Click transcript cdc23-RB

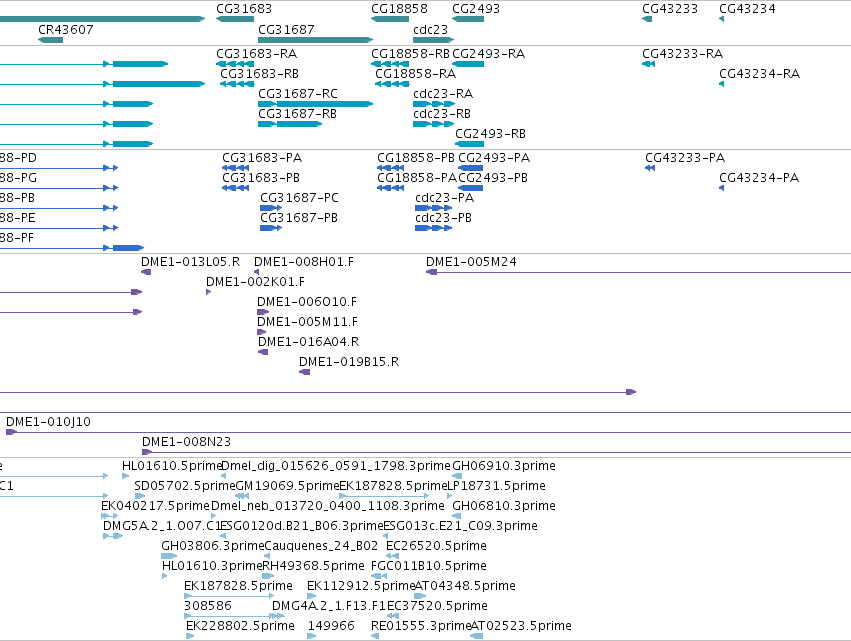442,114
